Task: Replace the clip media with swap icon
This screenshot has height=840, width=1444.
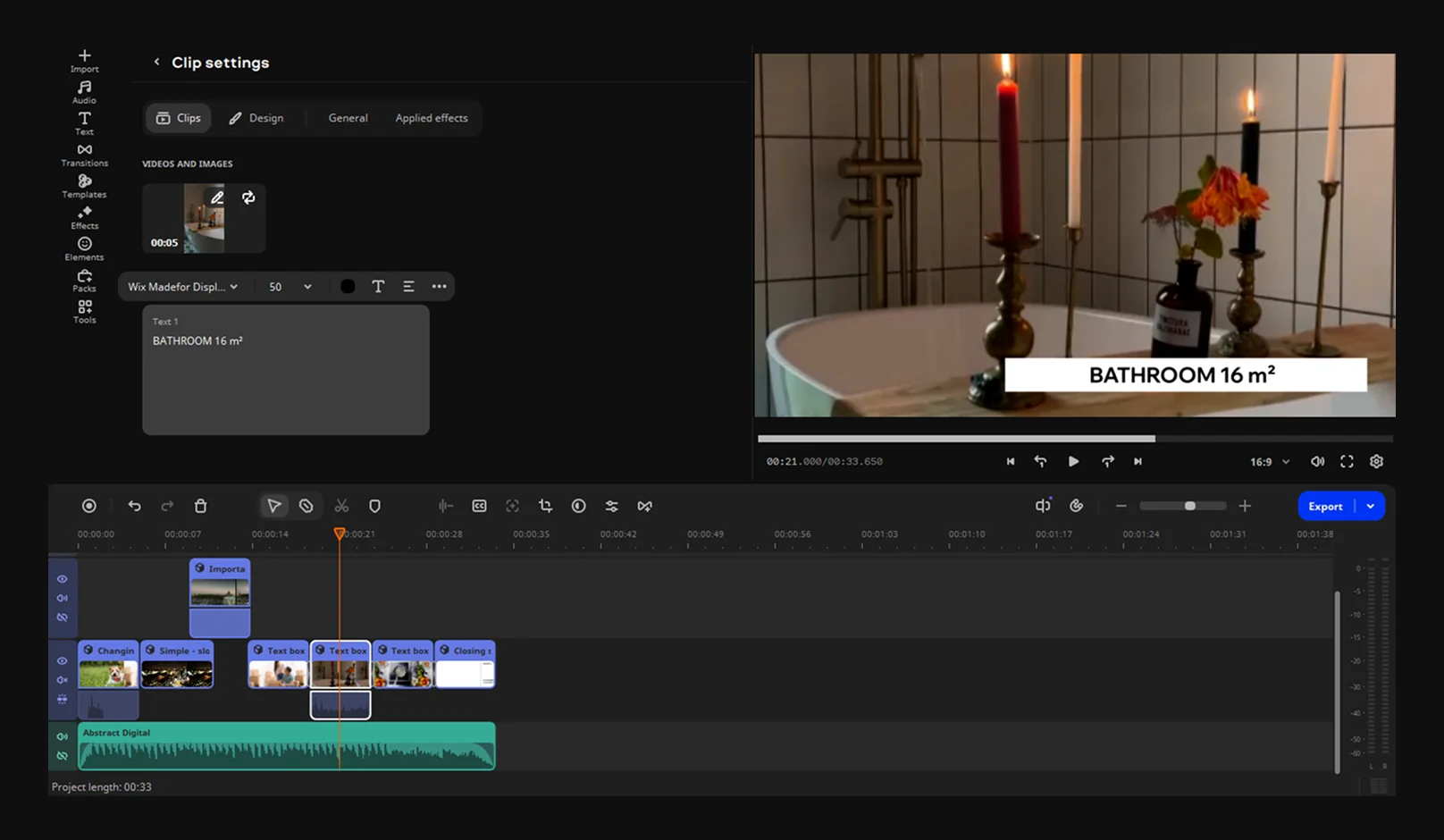Action: 248,197
